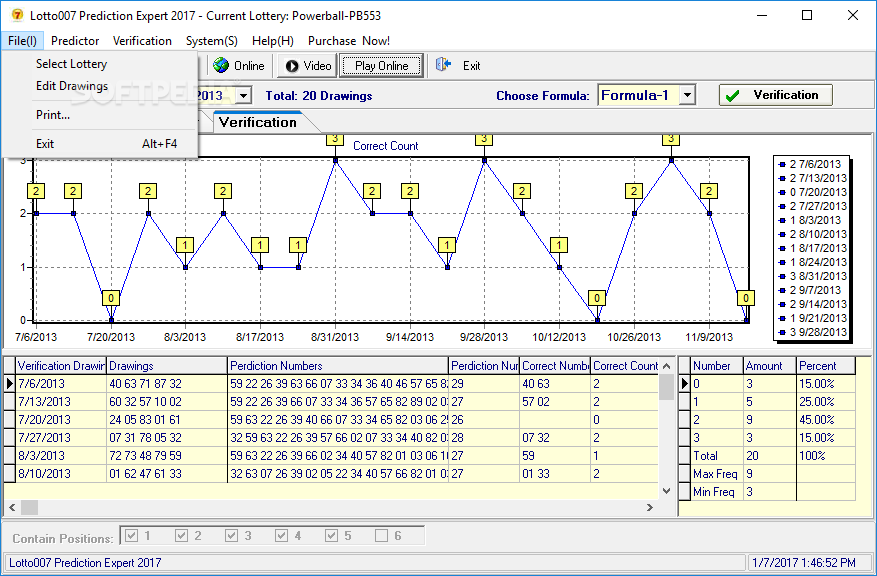Viewport: 877px width, 576px height.
Task: Click the horizontal scrollbar left arrow
Action: tap(12, 508)
